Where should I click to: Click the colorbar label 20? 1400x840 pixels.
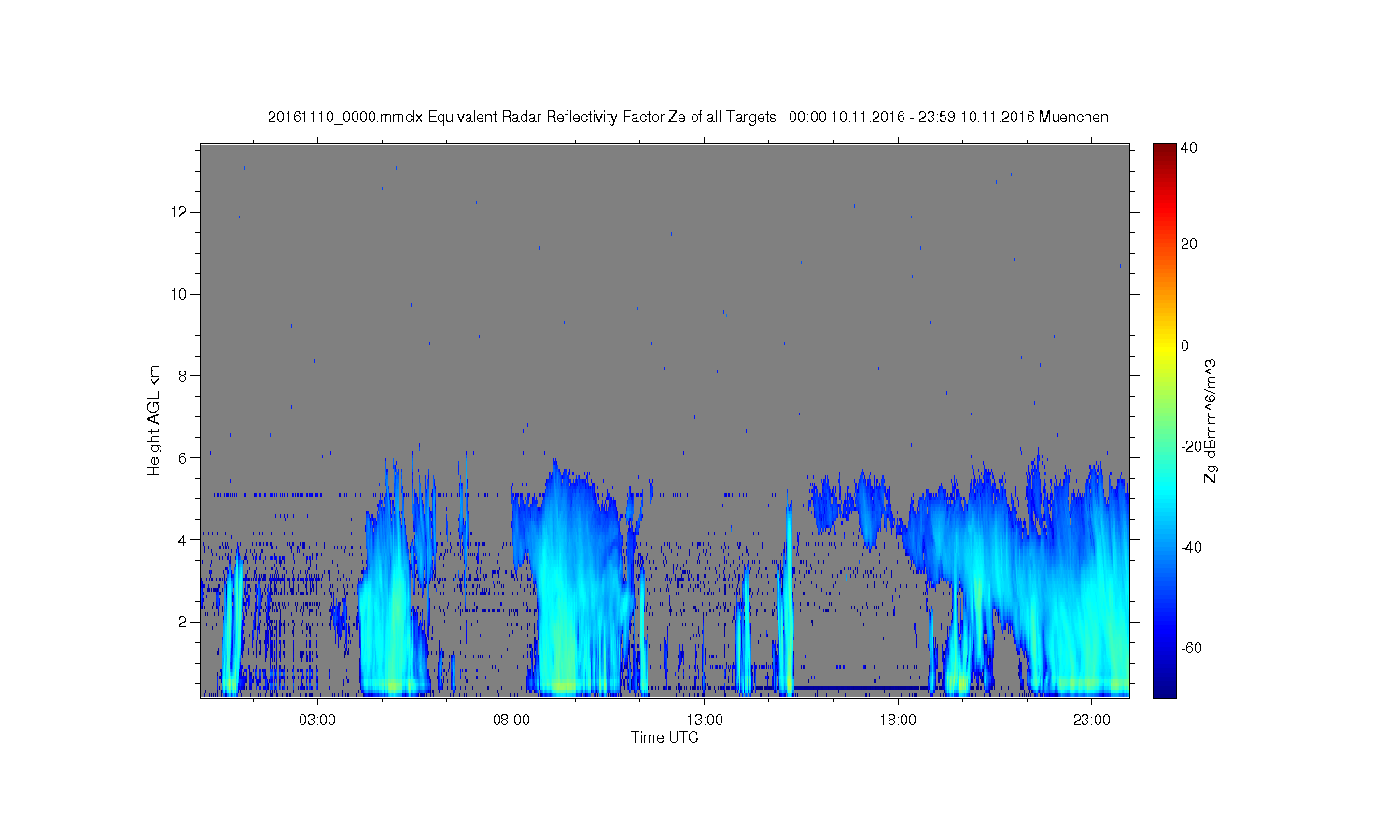pyautogui.click(x=1189, y=245)
